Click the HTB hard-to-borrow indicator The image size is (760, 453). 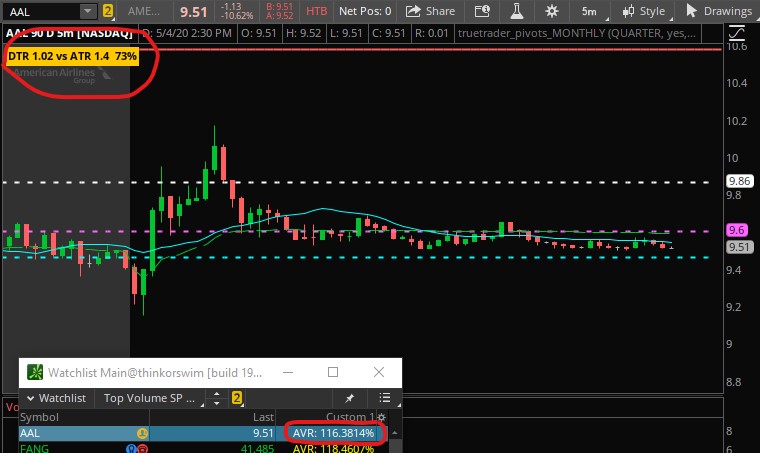click(x=316, y=11)
